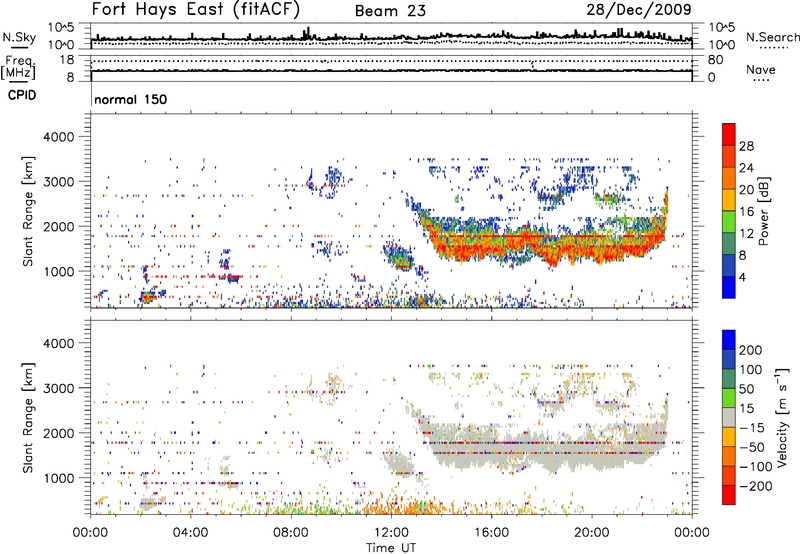Click the '28' power colorbar tick value
The width and height of the screenshot is (800, 554).
point(746,146)
